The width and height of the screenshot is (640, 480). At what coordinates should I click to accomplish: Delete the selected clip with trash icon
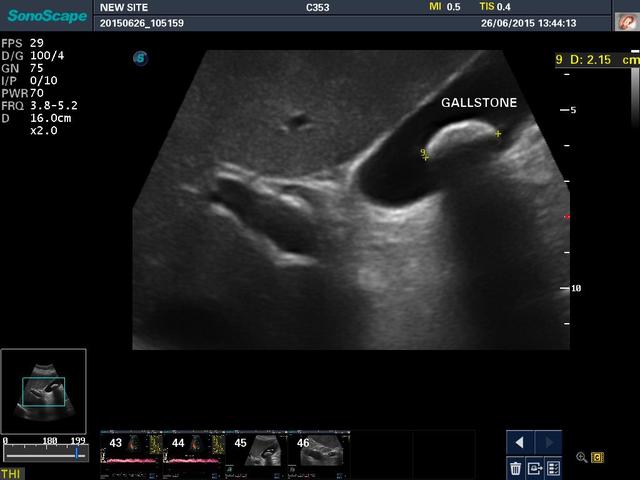[515, 467]
